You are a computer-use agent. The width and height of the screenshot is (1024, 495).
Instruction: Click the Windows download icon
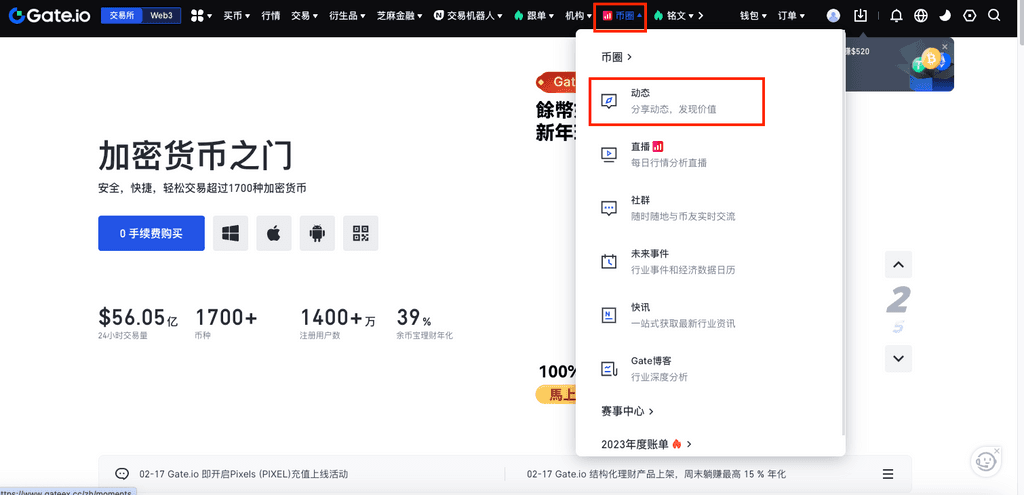tap(230, 233)
